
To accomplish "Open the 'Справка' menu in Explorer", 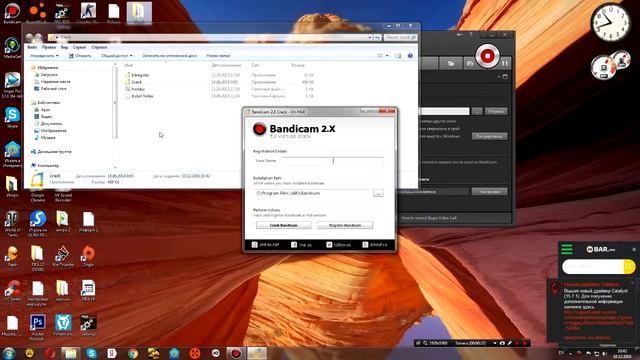I will coord(99,47).
